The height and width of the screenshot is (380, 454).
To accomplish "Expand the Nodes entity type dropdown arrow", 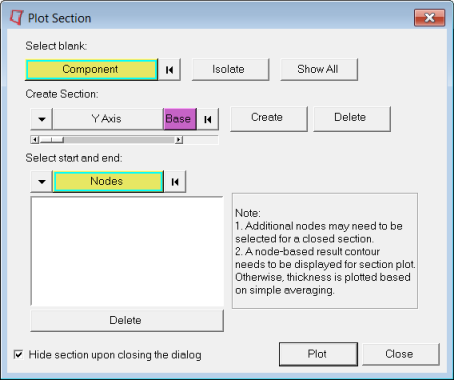I will [42, 182].
